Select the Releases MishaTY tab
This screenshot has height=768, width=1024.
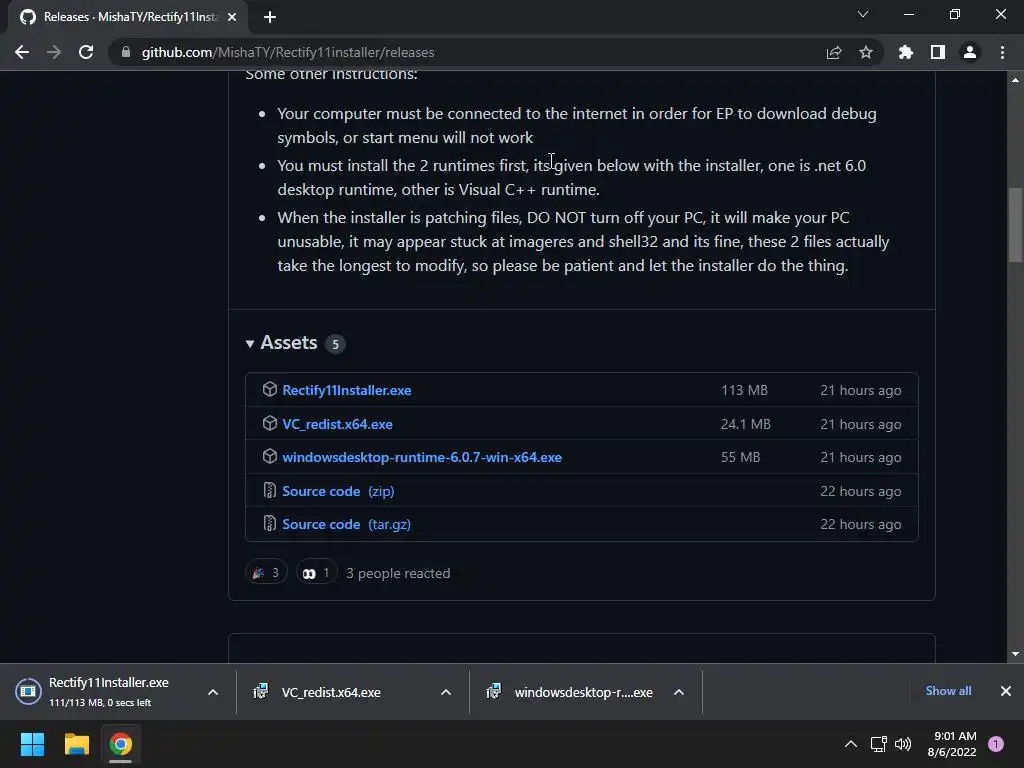(128, 17)
